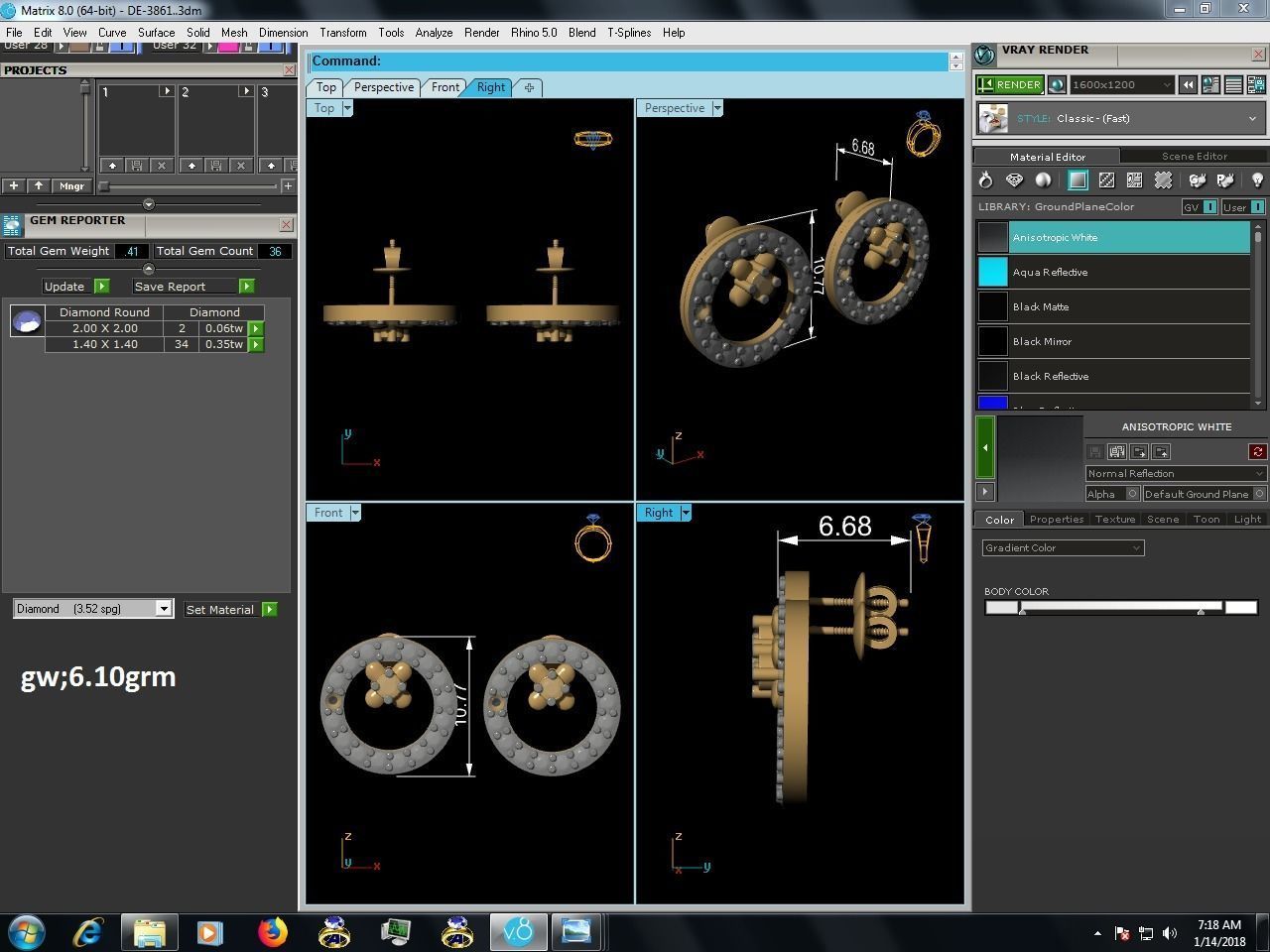The image size is (1270, 952).
Task: Click the Set Material green arrow button
Action: 269,609
